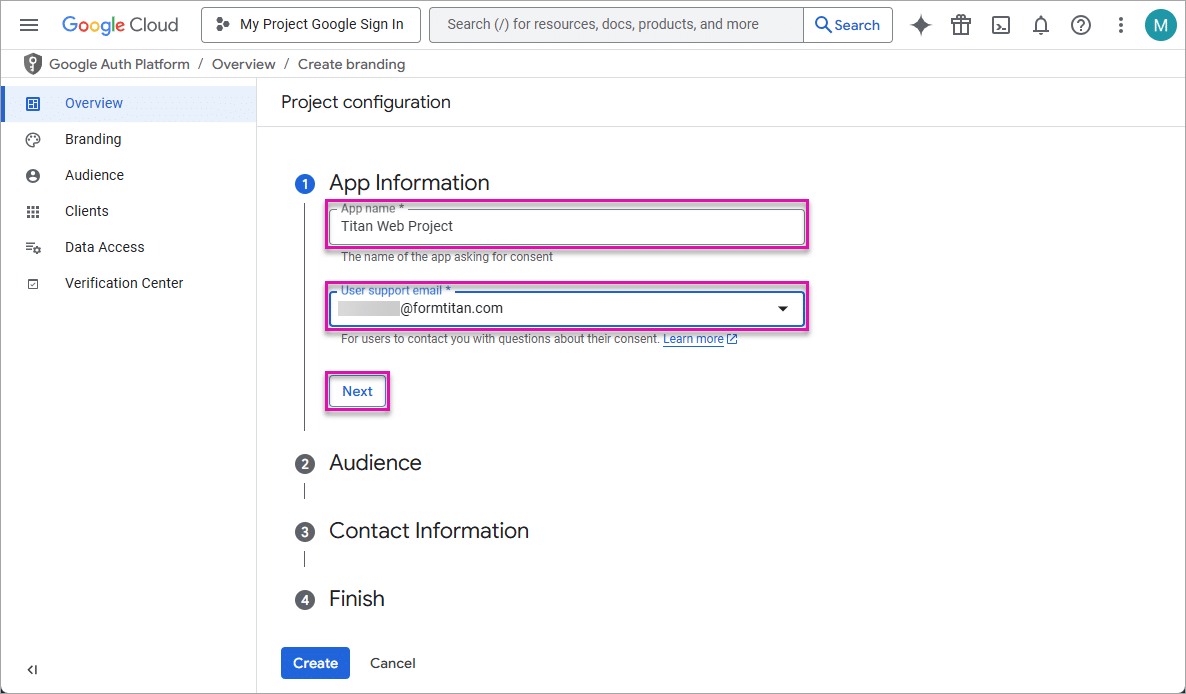The width and height of the screenshot is (1186, 694).
Task: Click the account avatar M
Action: [x=1160, y=25]
